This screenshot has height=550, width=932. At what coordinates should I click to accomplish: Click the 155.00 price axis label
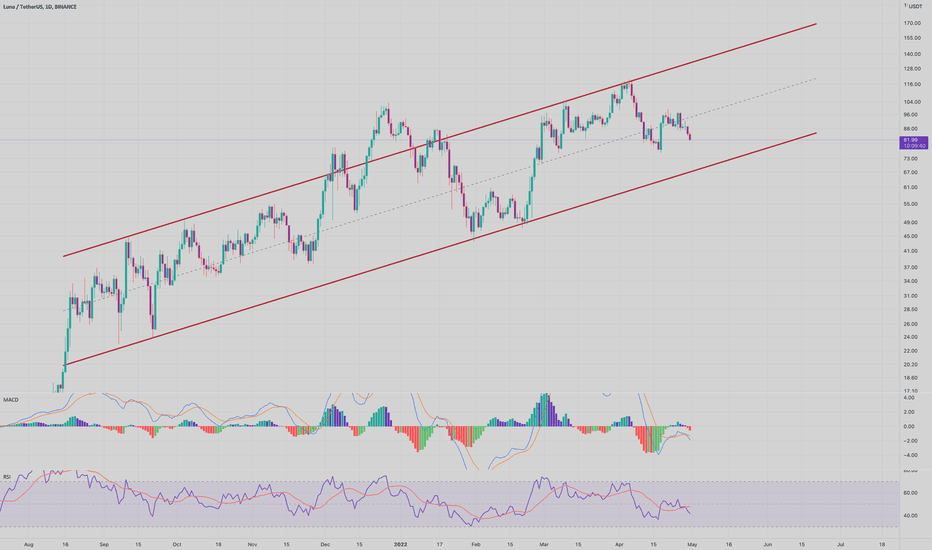point(912,38)
